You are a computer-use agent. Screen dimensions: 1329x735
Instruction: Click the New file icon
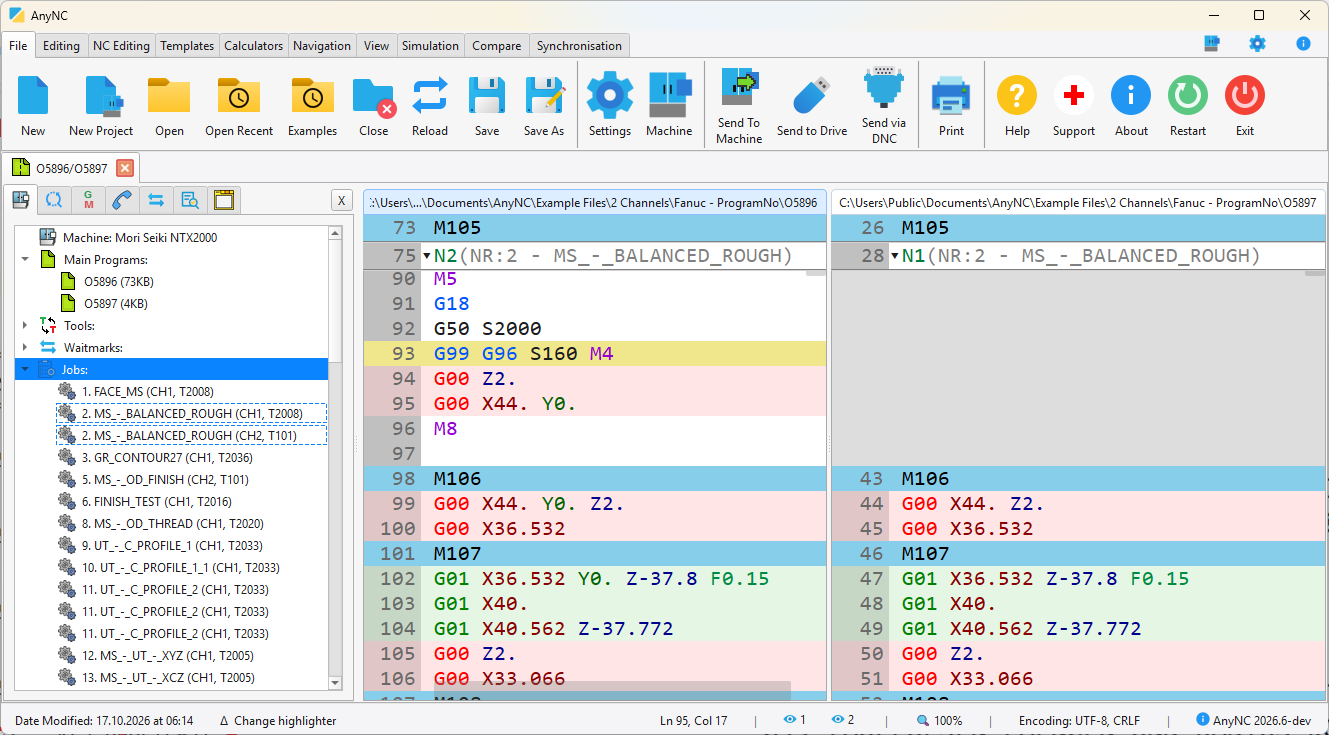[33, 96]
